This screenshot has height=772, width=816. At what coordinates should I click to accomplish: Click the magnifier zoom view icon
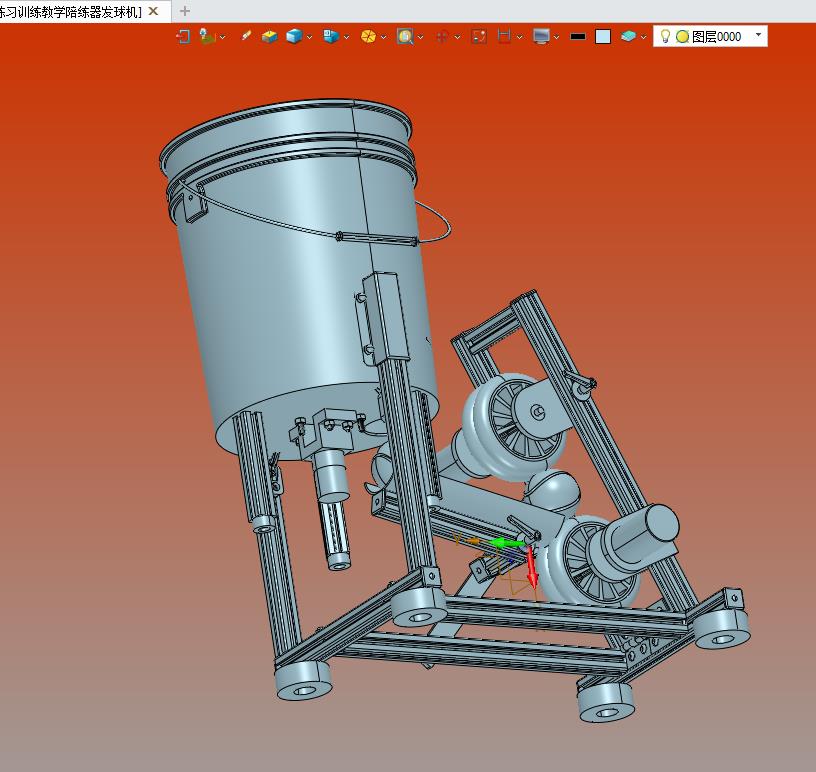click(405, 36)
